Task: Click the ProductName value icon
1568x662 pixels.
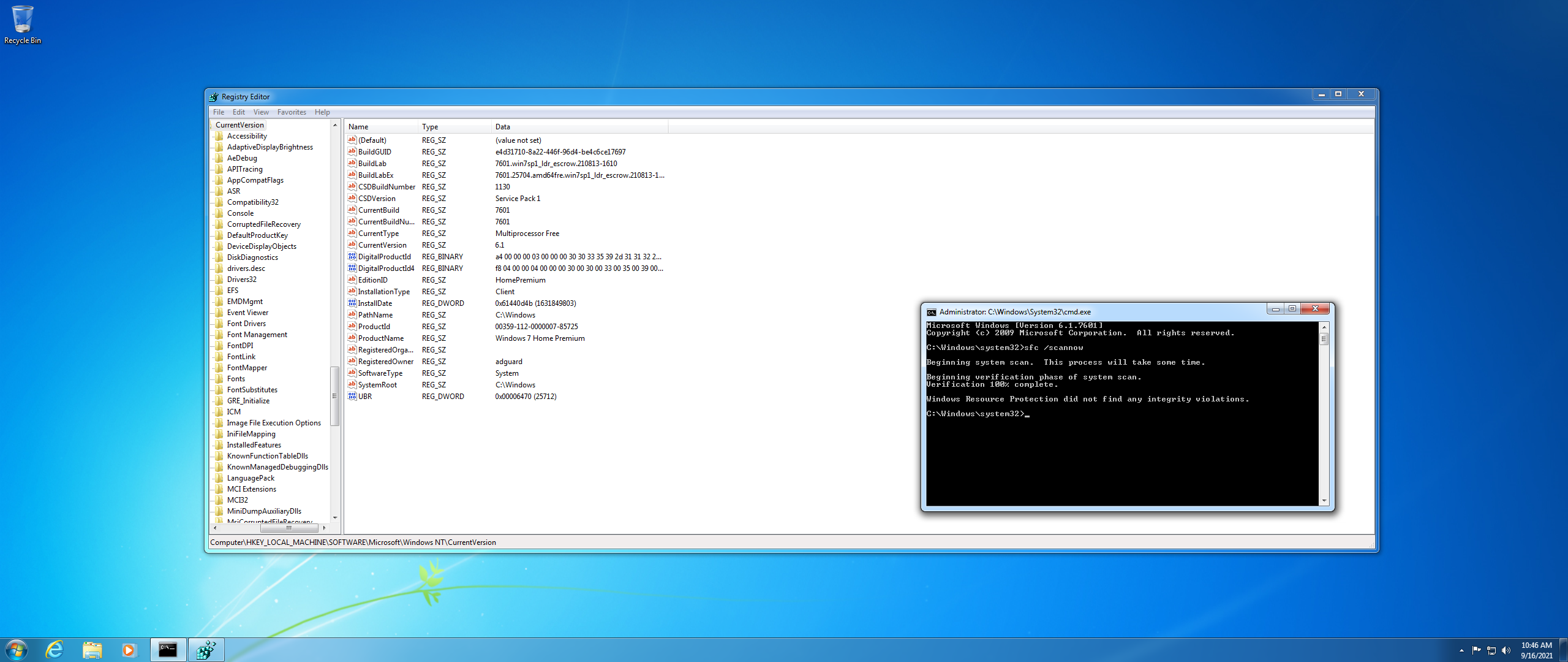Action: (352, 338)
